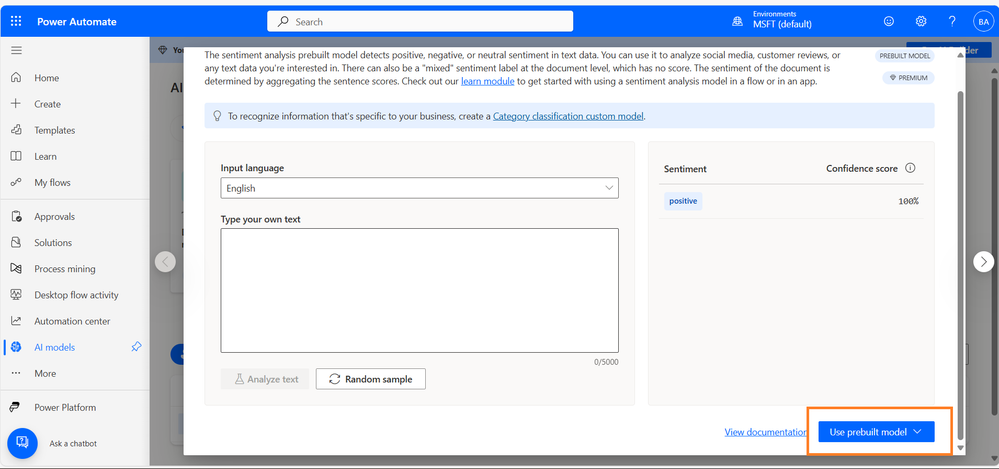Open the View documentation link

pos(766,432)
